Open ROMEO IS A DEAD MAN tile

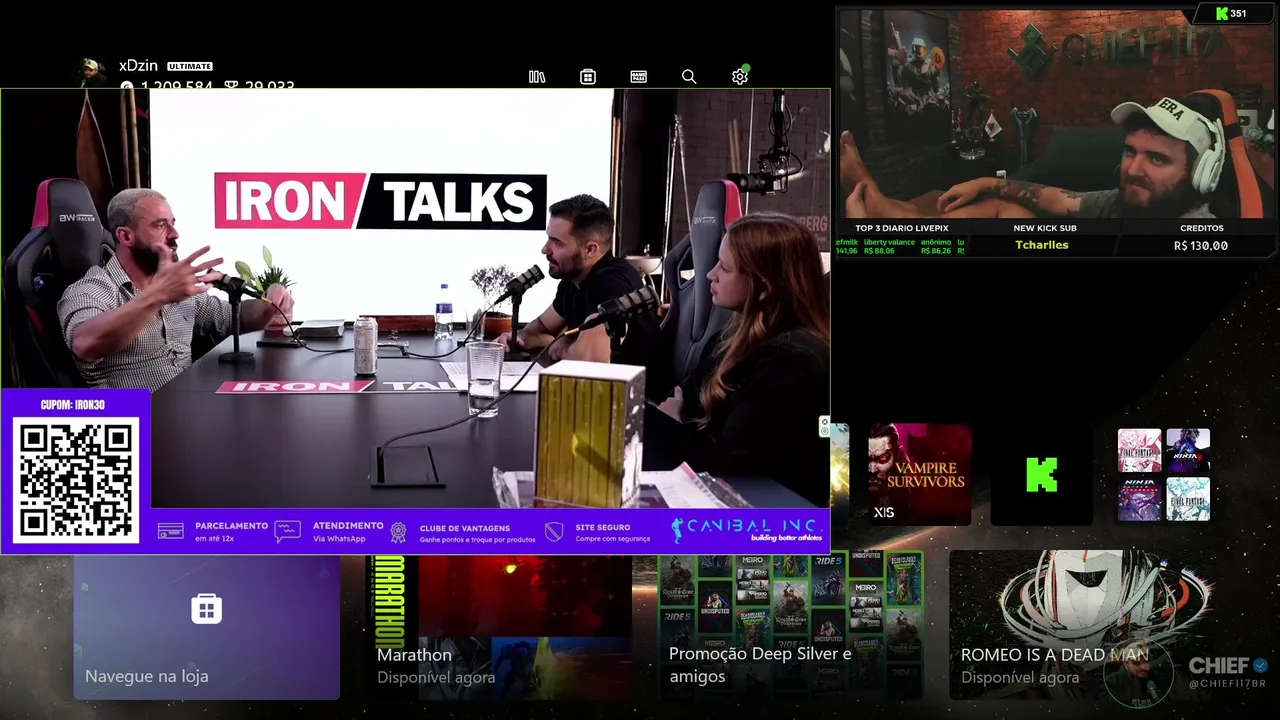pyautogui.click(x=1082, y=627)
